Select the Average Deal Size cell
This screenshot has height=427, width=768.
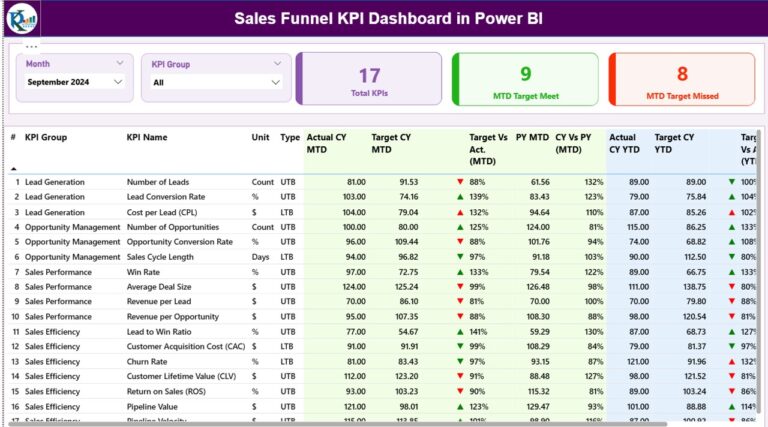[159, 287]
